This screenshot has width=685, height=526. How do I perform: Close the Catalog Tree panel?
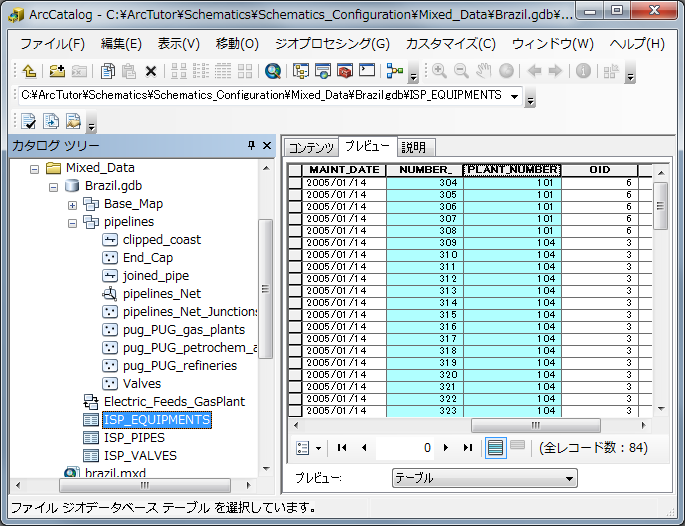(x=267, y=145)
